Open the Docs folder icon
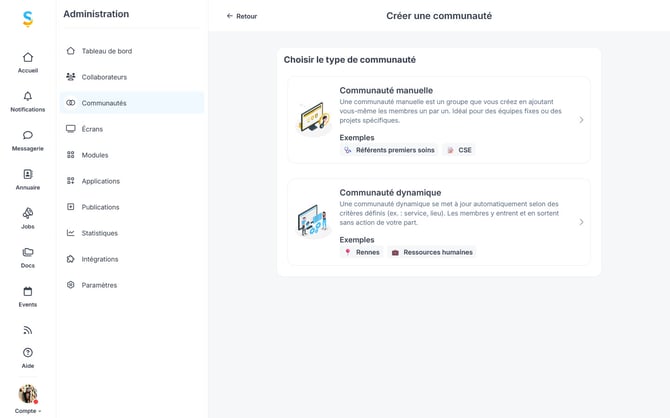670x418 pixels. point(28,252)
